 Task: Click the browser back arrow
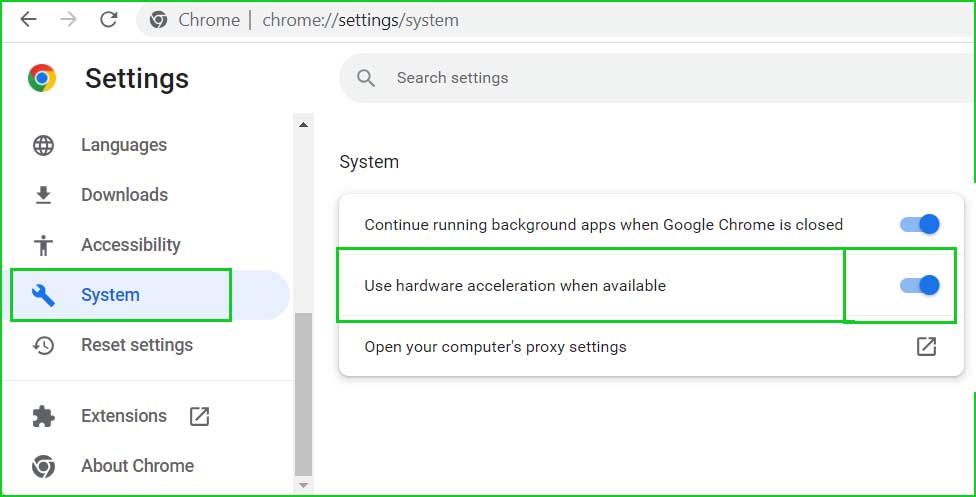click(x=29, y=20)
